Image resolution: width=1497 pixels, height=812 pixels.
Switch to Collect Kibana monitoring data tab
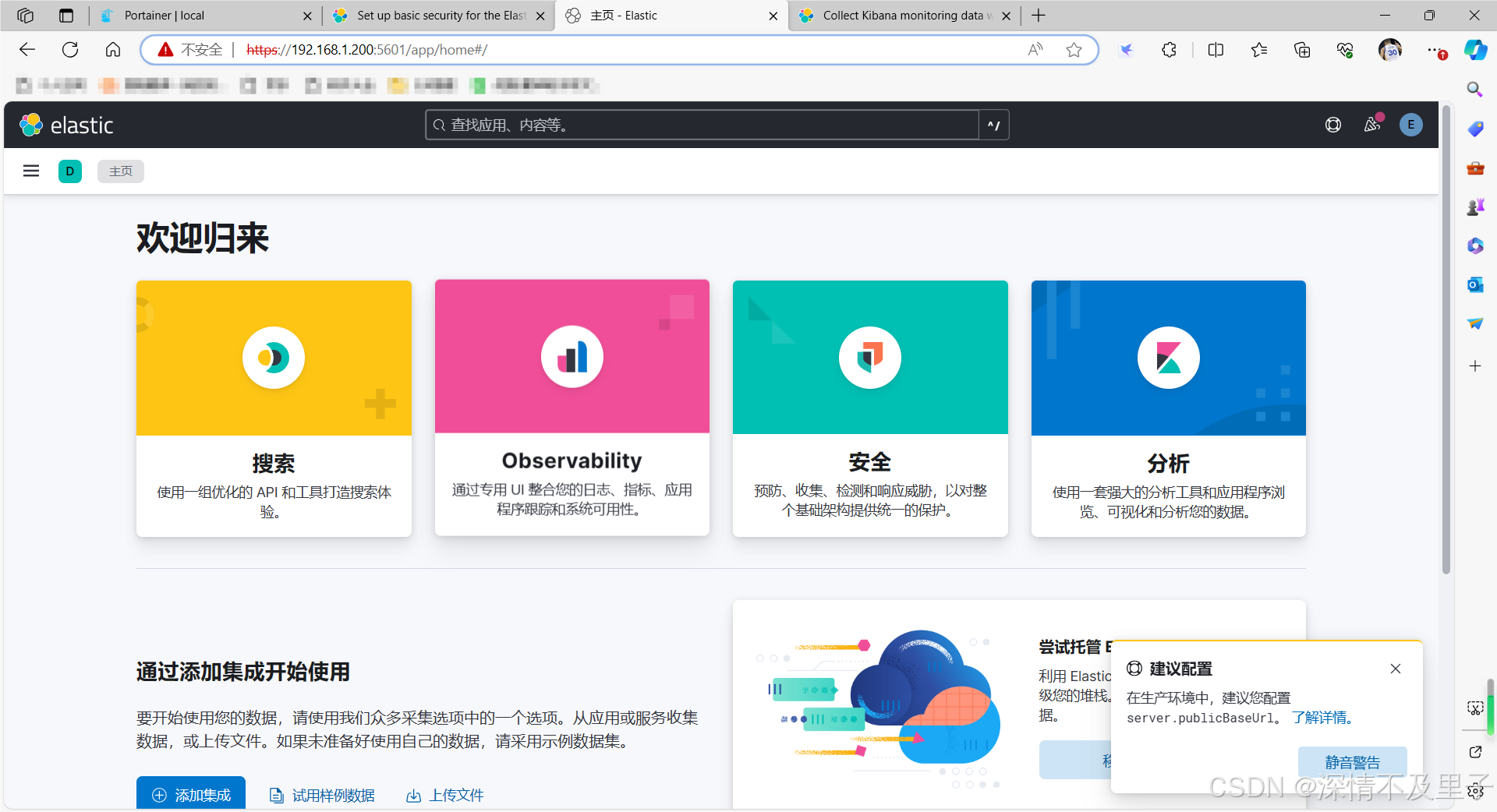pos(904,16)
